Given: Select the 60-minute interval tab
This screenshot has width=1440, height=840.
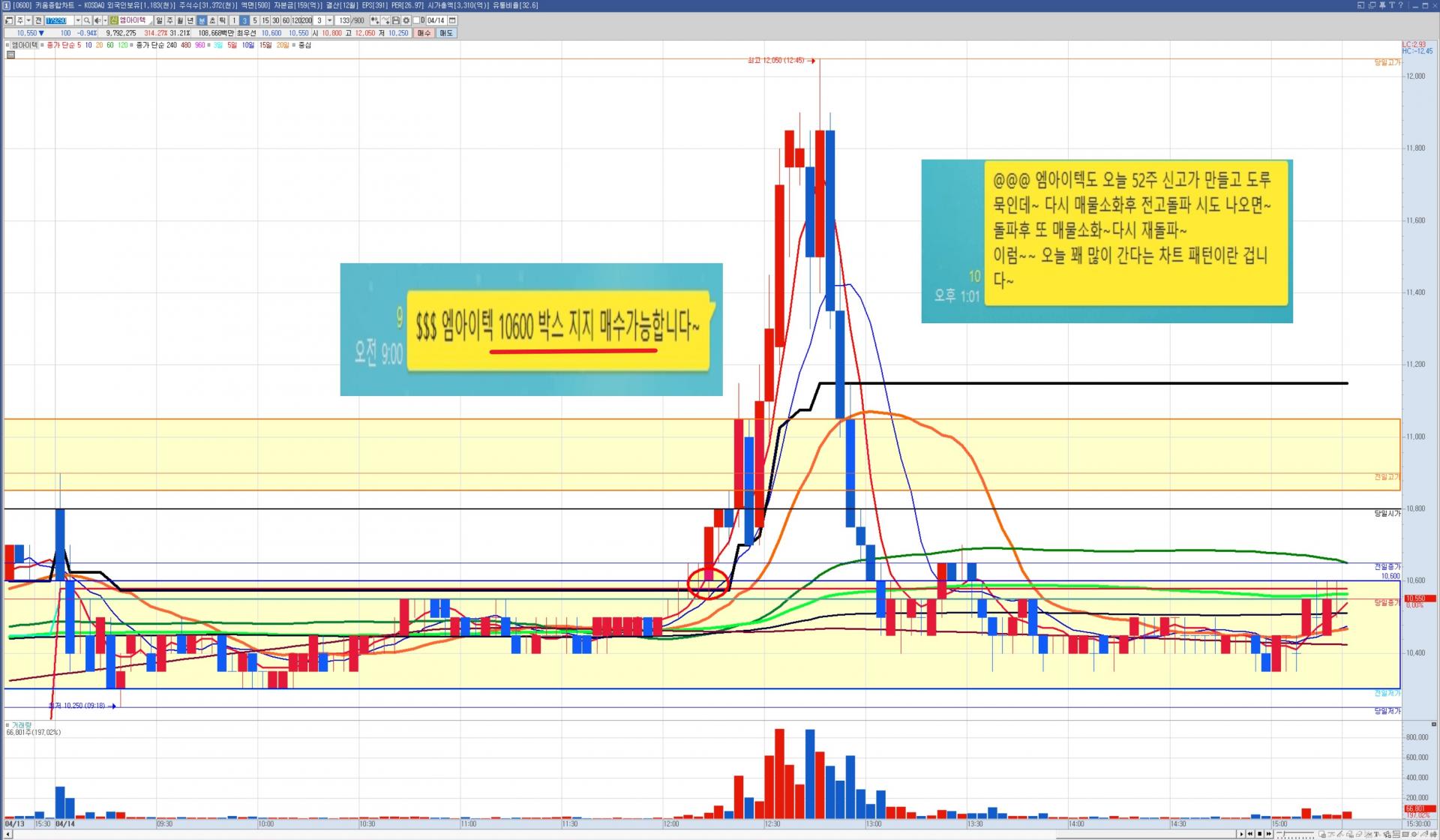Looking at the screenshot, I should [x=286, y=20].
